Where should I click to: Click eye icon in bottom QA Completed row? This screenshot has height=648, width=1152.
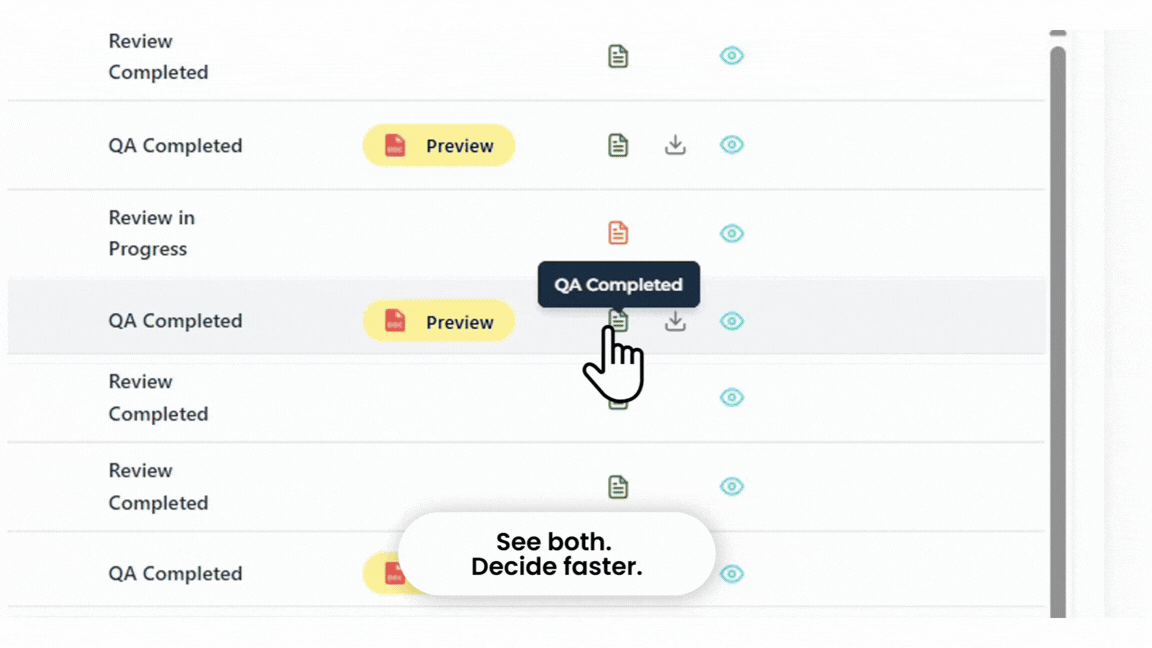(x=732, y=574)
